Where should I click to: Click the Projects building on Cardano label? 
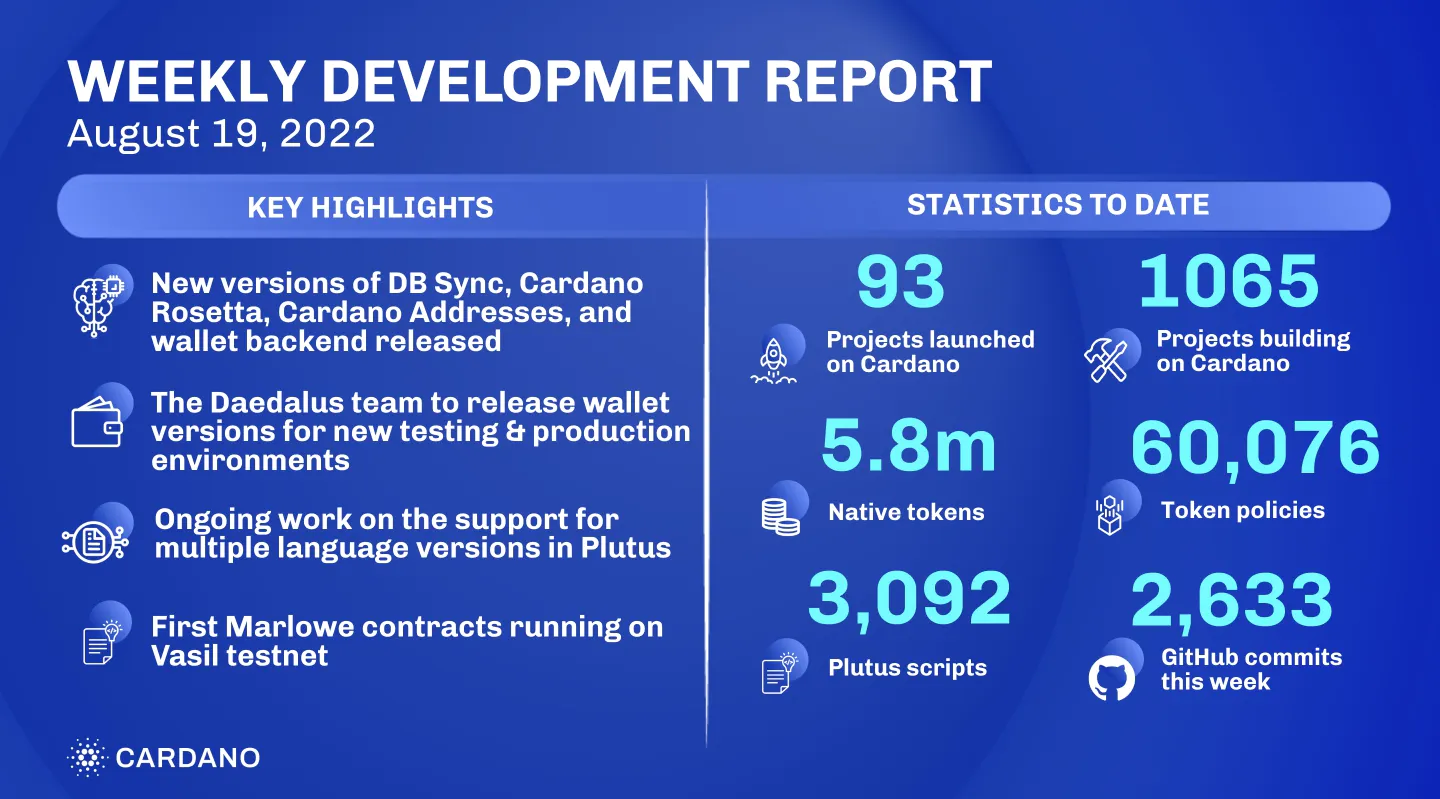point(1253,350)
